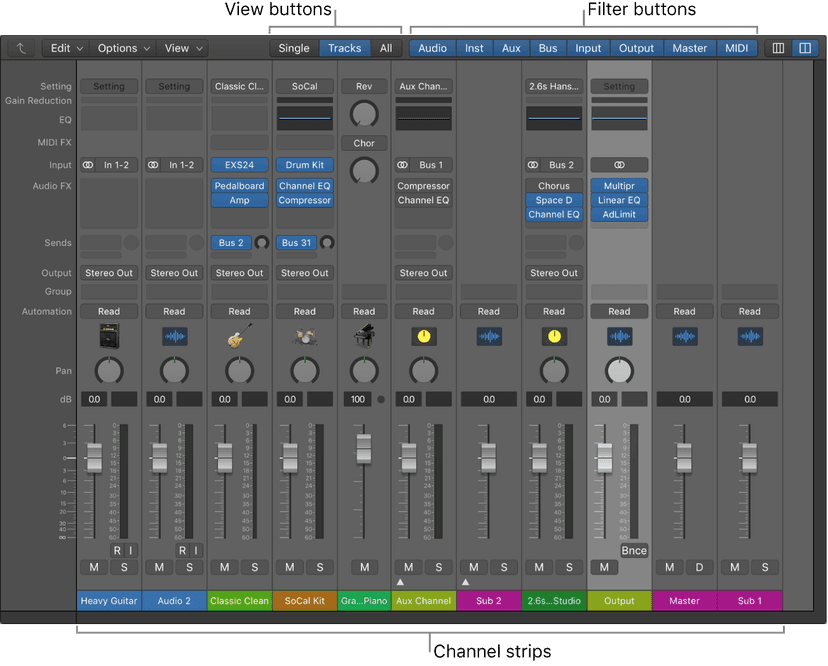The width and height of the screenshot is (828, 666).
Task: Click the Rev knob on Grand Piano strip
Action: (364, 114)
